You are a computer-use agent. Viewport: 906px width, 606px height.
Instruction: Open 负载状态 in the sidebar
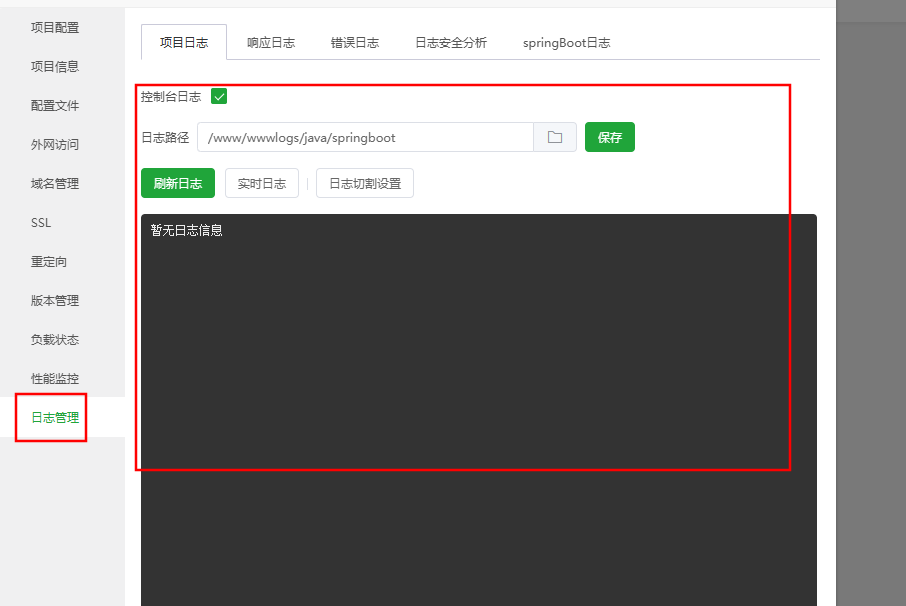pyautogui.click(x=55, y=340)
